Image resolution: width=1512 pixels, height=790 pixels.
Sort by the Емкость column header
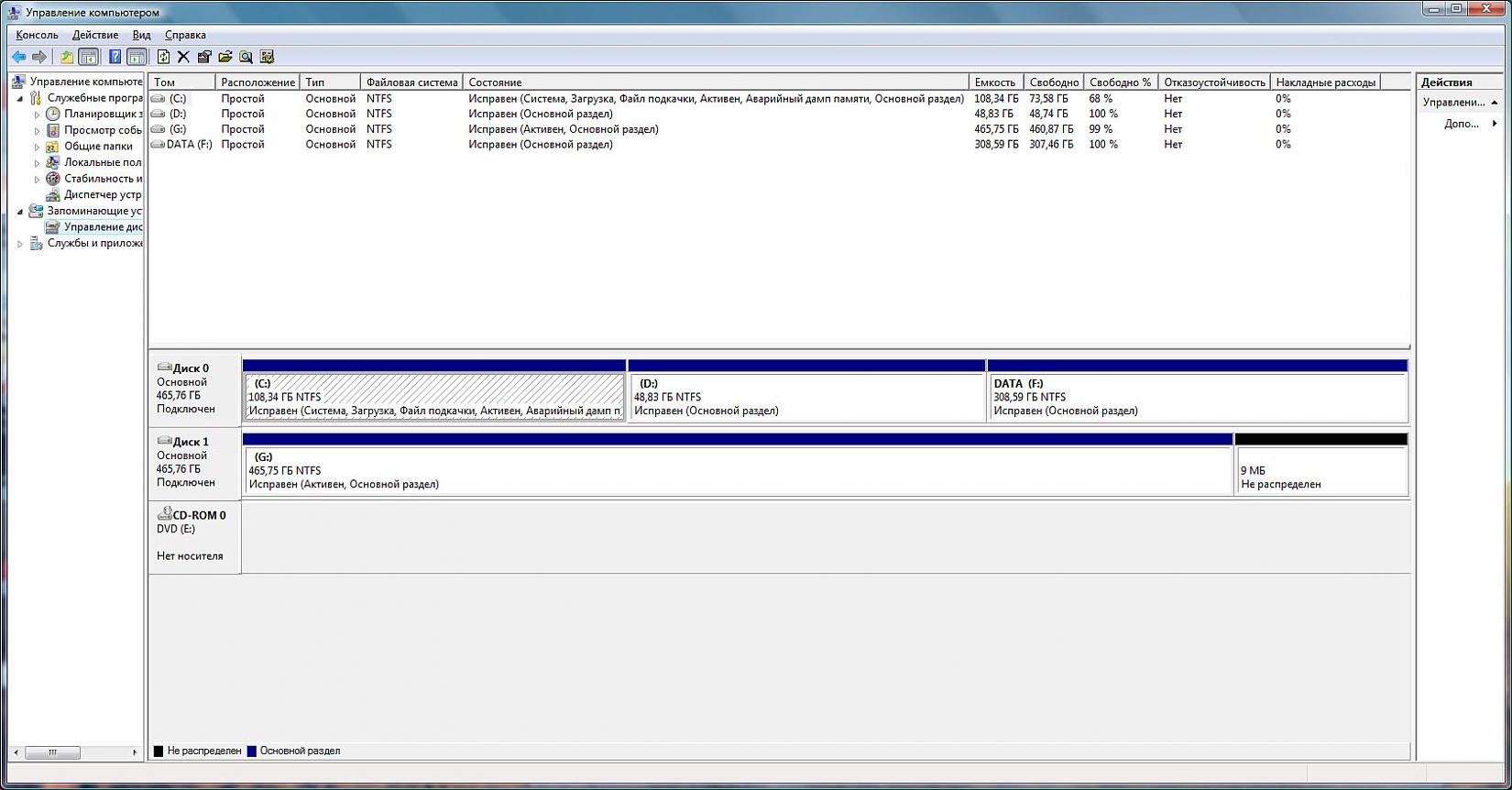coord(995,82)
